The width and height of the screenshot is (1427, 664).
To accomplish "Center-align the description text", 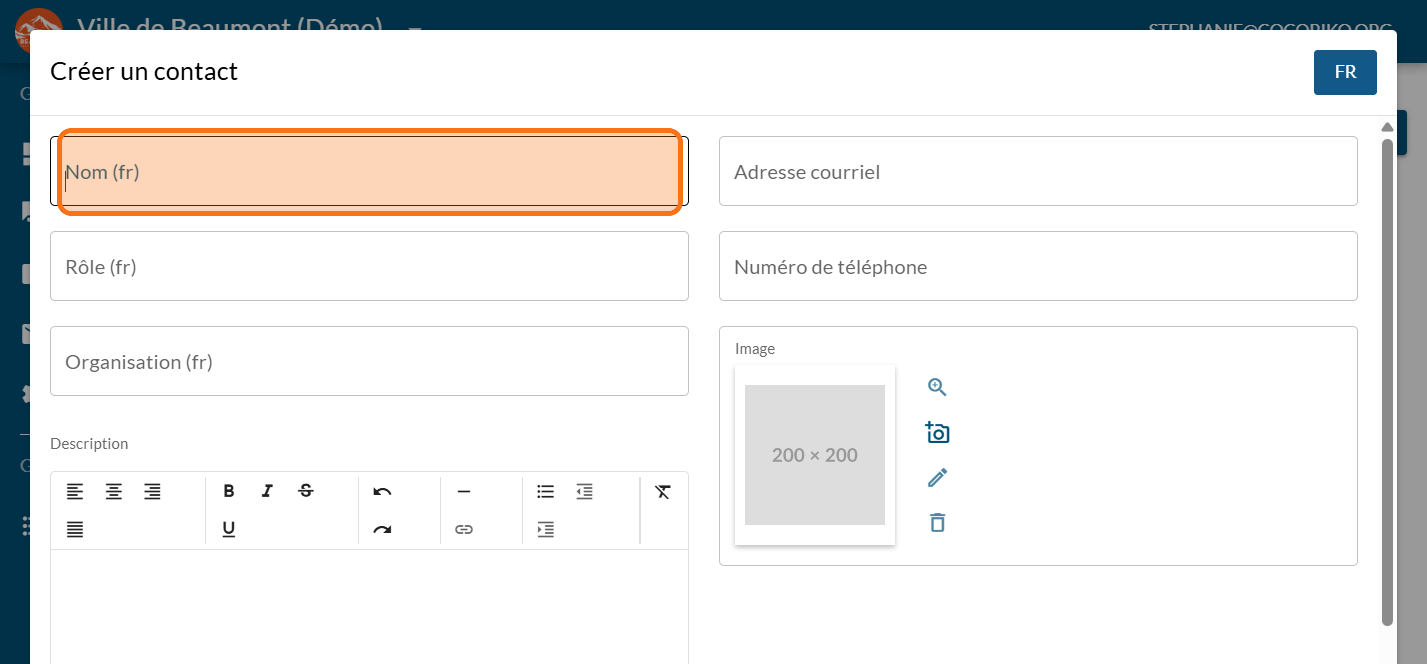I will (114, 491).
